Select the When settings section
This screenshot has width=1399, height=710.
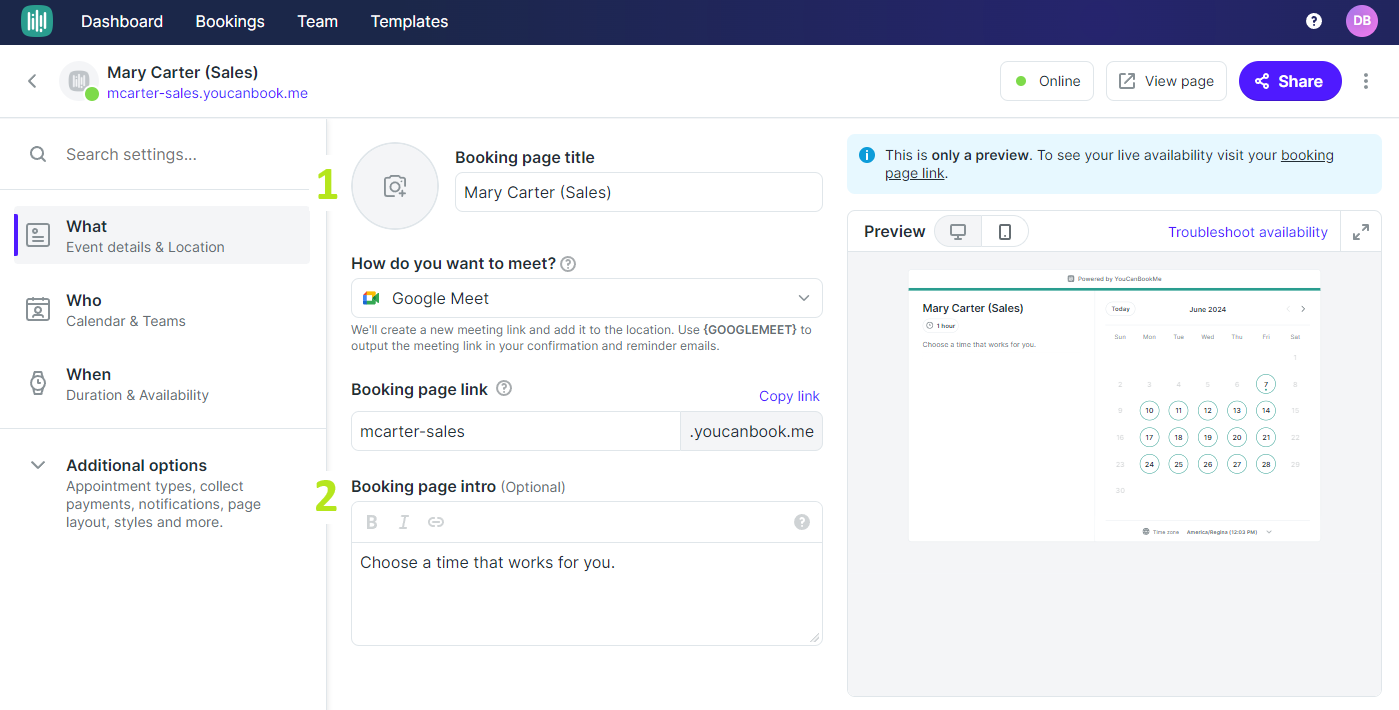(162, 383)
